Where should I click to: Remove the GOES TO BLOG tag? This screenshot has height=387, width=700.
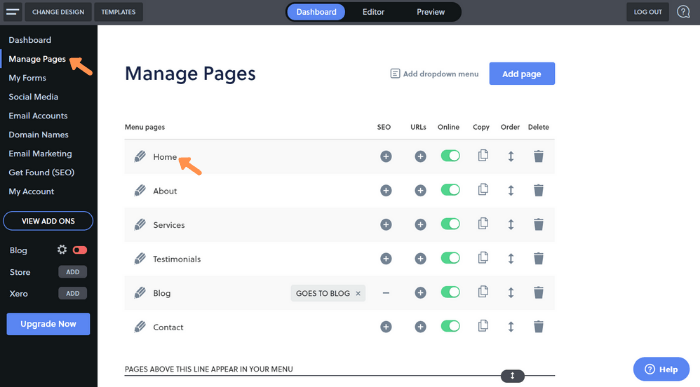pyautogui.click(x=358, y=293)
